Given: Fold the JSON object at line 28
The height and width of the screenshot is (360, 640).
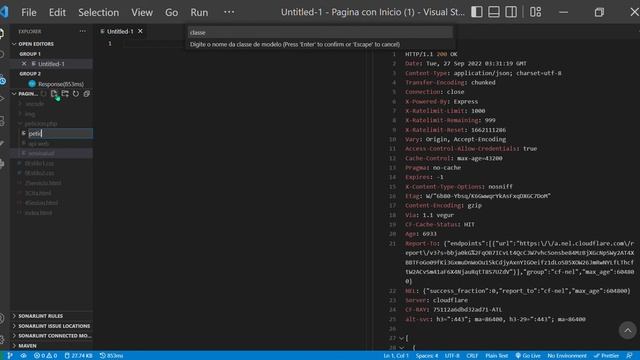Looking at the screenshot, I should tap(402, 348).
